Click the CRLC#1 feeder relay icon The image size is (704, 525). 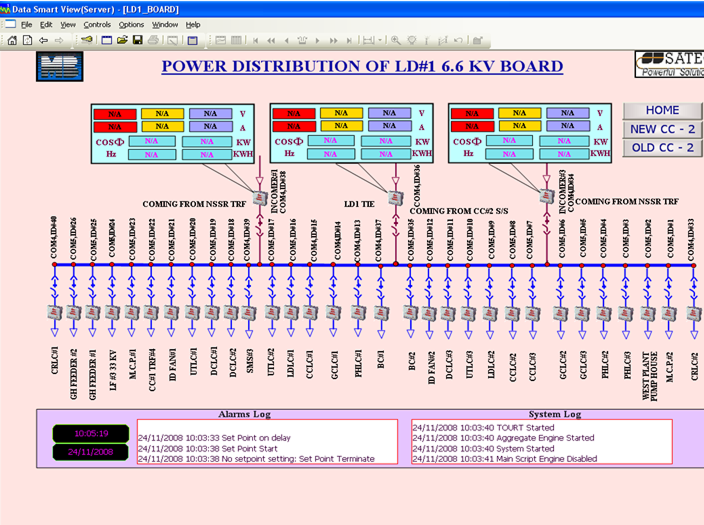click(x=55, y=312)
